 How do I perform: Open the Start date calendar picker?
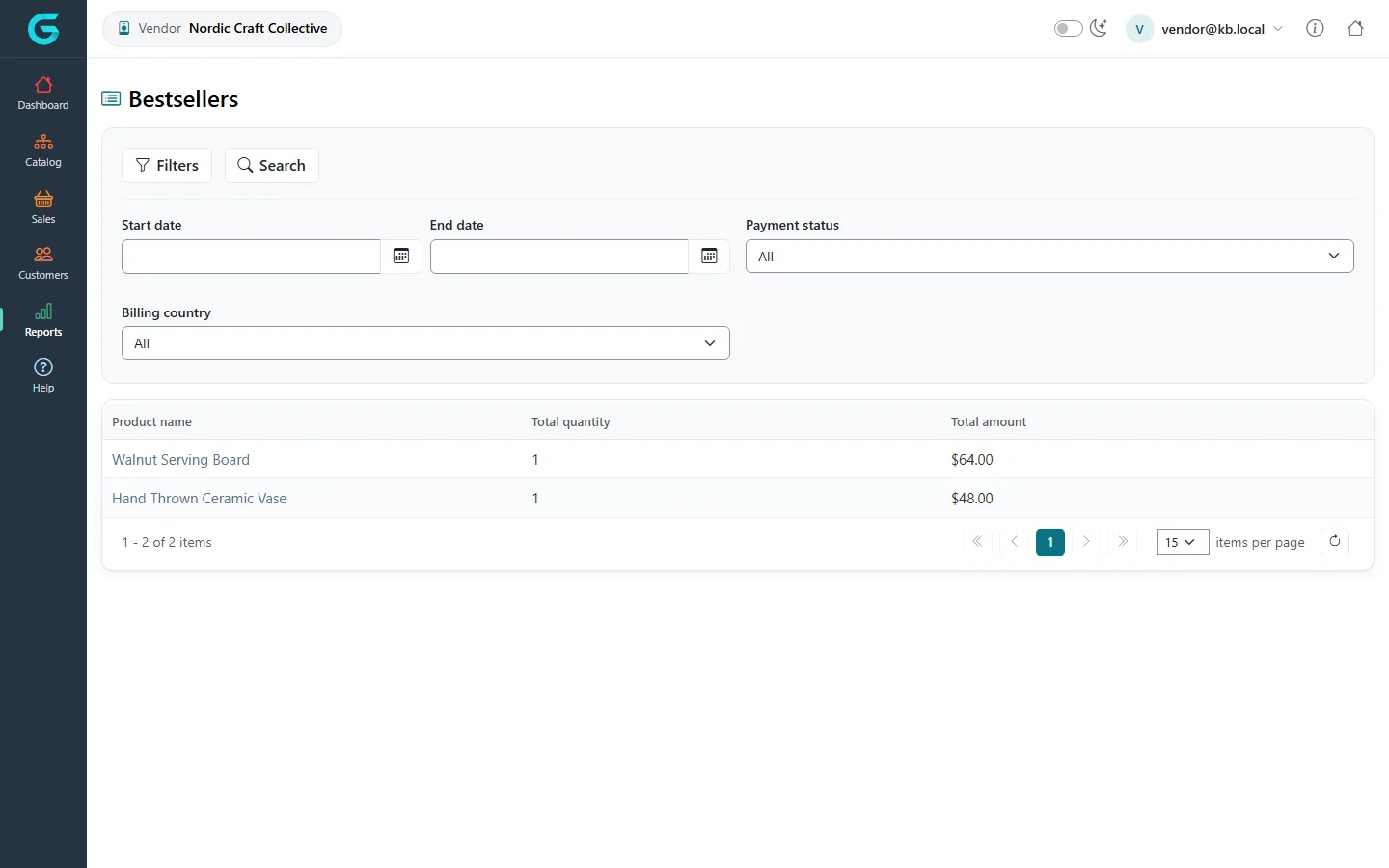401,257
